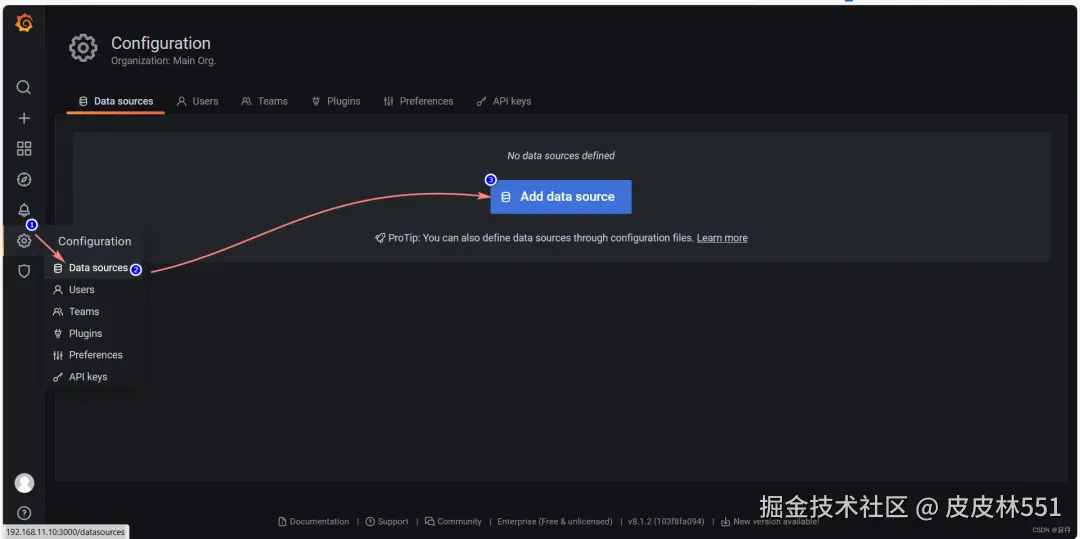Click the 'No data sources defined' message
This screenshot has width=1080, height=539.
(x=561, y=156)
